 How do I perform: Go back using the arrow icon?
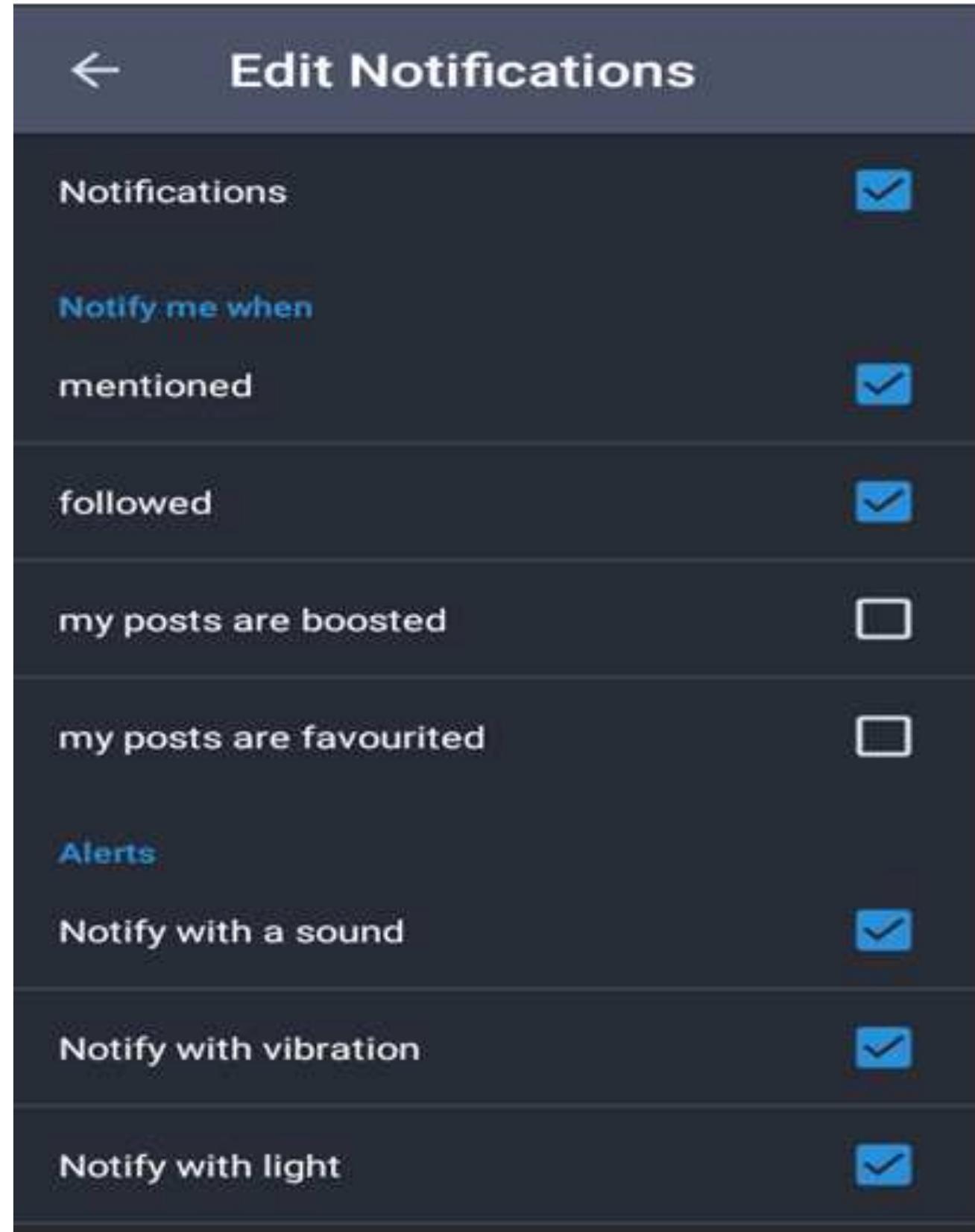(x=95, y=71)
